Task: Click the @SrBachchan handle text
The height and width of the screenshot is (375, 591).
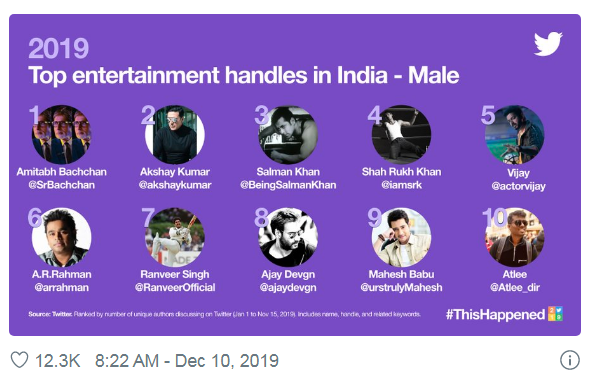Action: (x=61, y=185)
